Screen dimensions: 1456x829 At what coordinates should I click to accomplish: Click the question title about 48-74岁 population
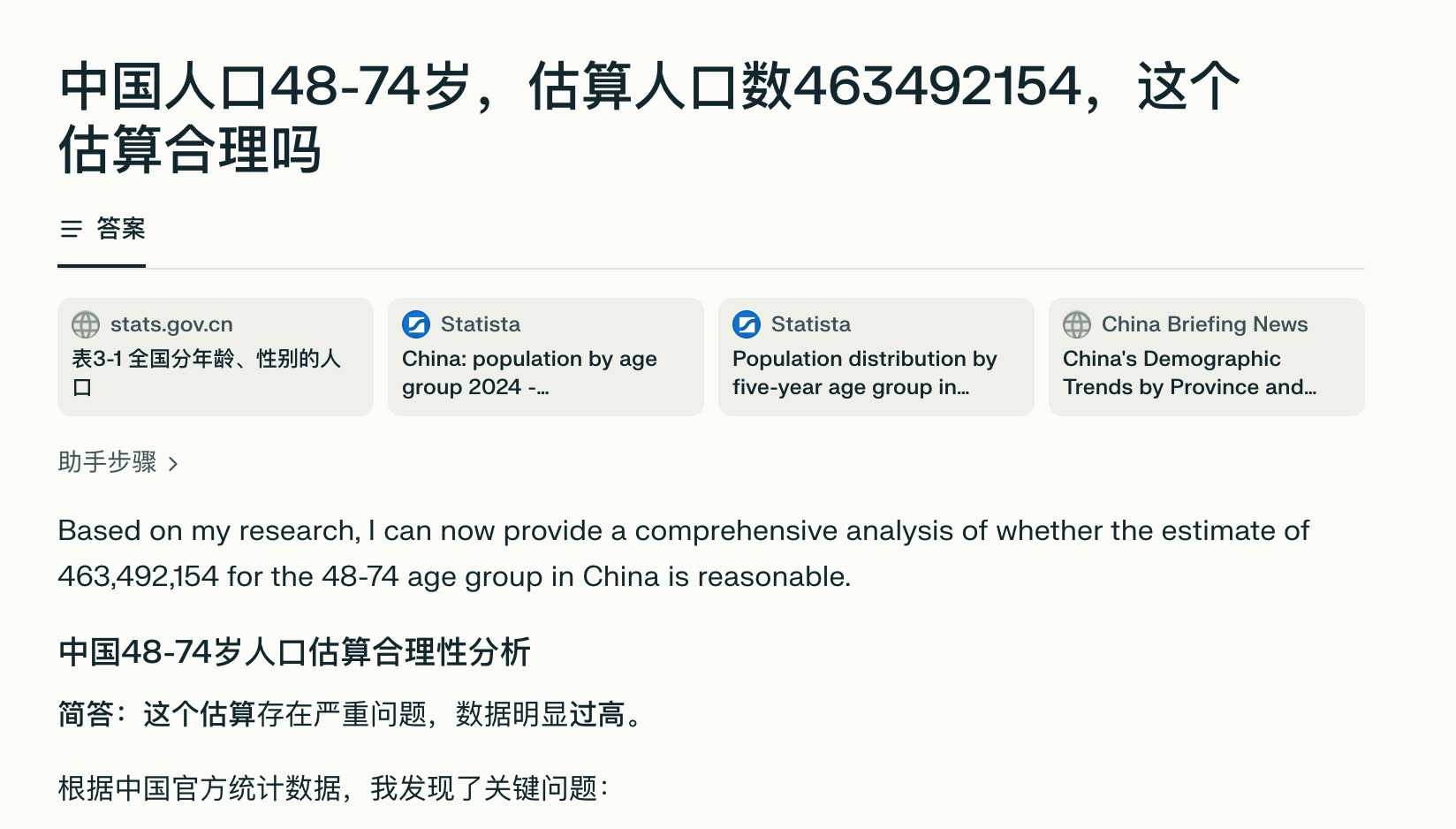[x=649, y=118]
